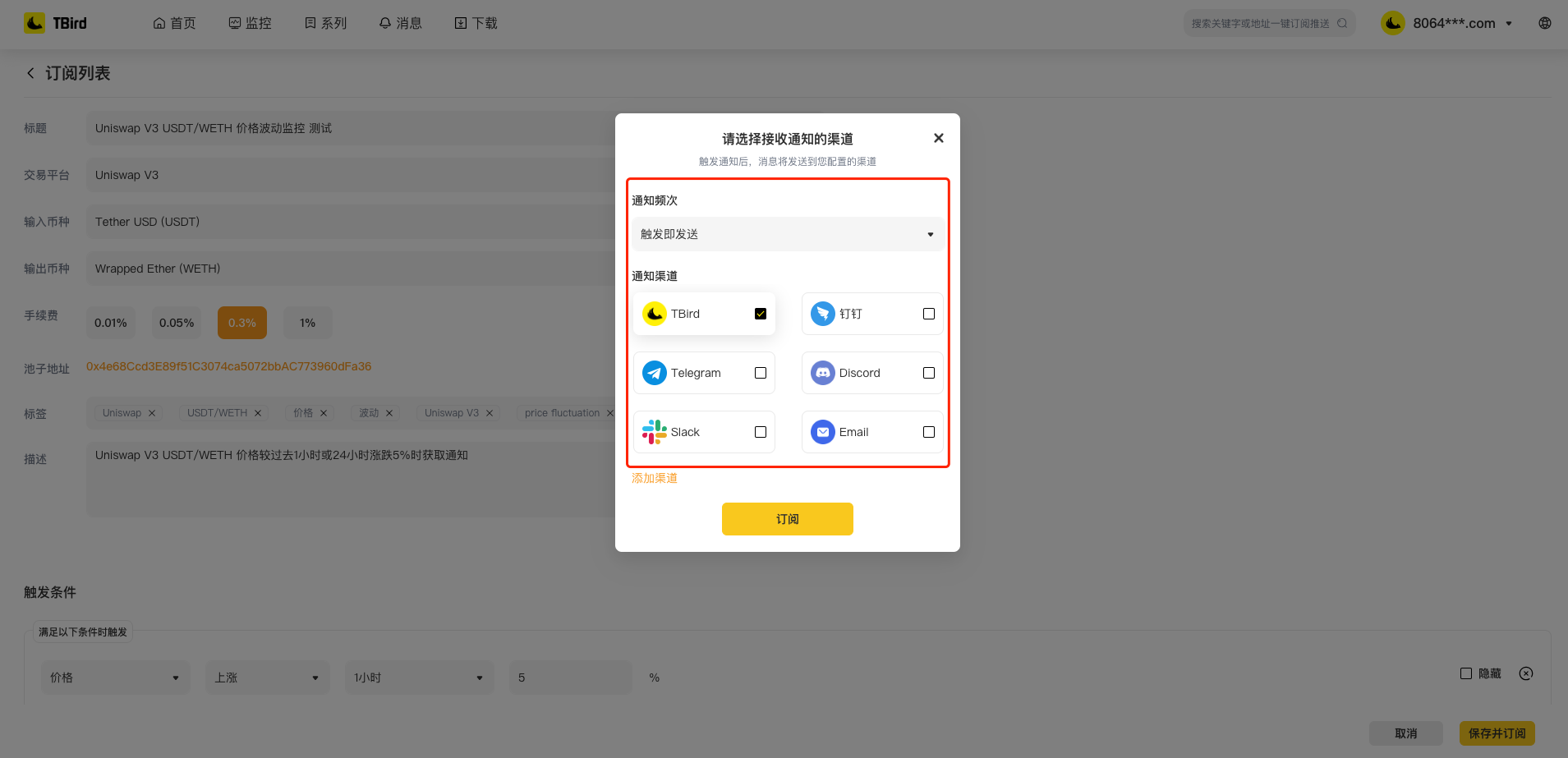1568x758 pixels.
Task: Click the DingTalk (钉钉) channel icon
Action: click(x=822, y=314)
